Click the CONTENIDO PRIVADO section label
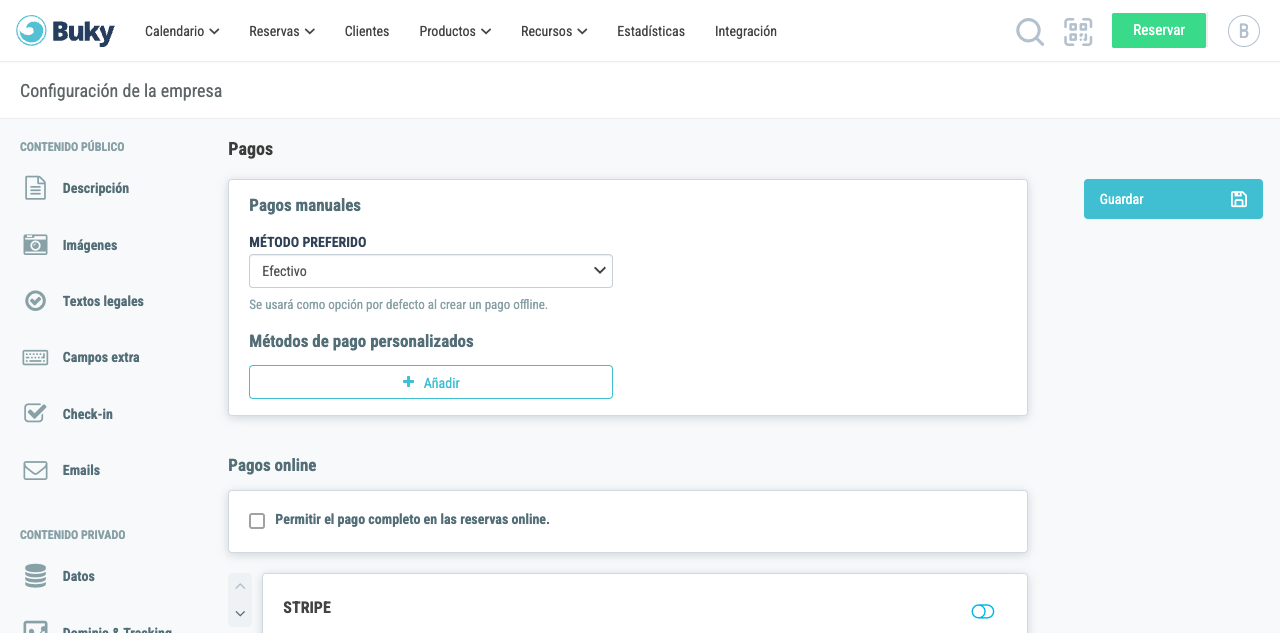 pyautogui.click(x=73, y=535)
